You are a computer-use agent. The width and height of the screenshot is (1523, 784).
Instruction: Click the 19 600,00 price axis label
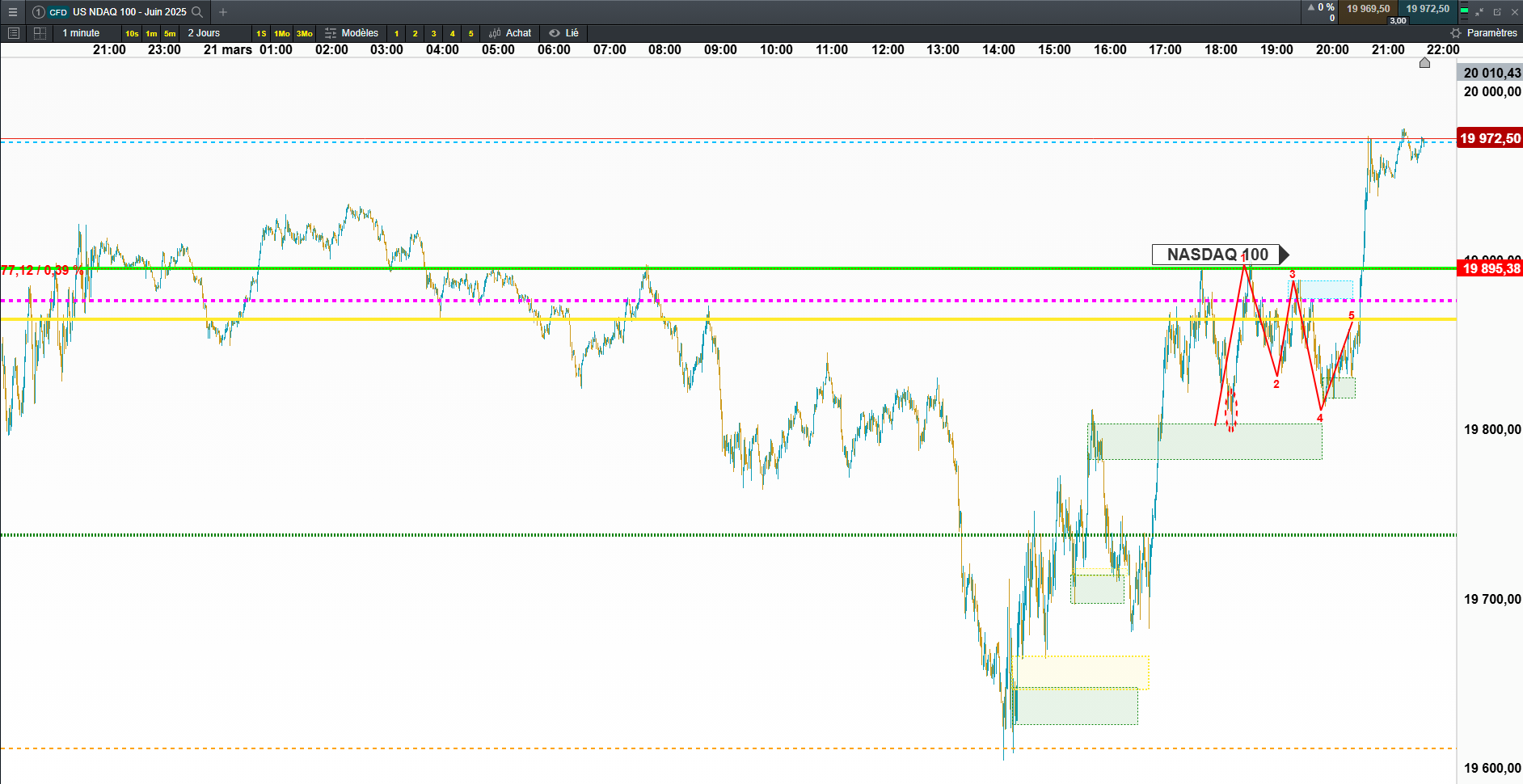tap(1492, 768)
